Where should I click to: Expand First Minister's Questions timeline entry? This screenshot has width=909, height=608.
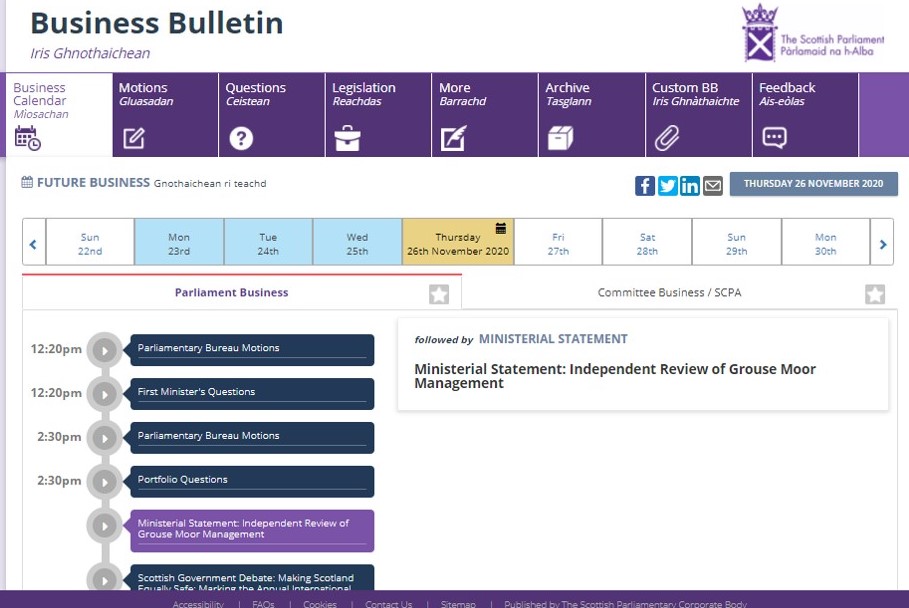(104, 394)
